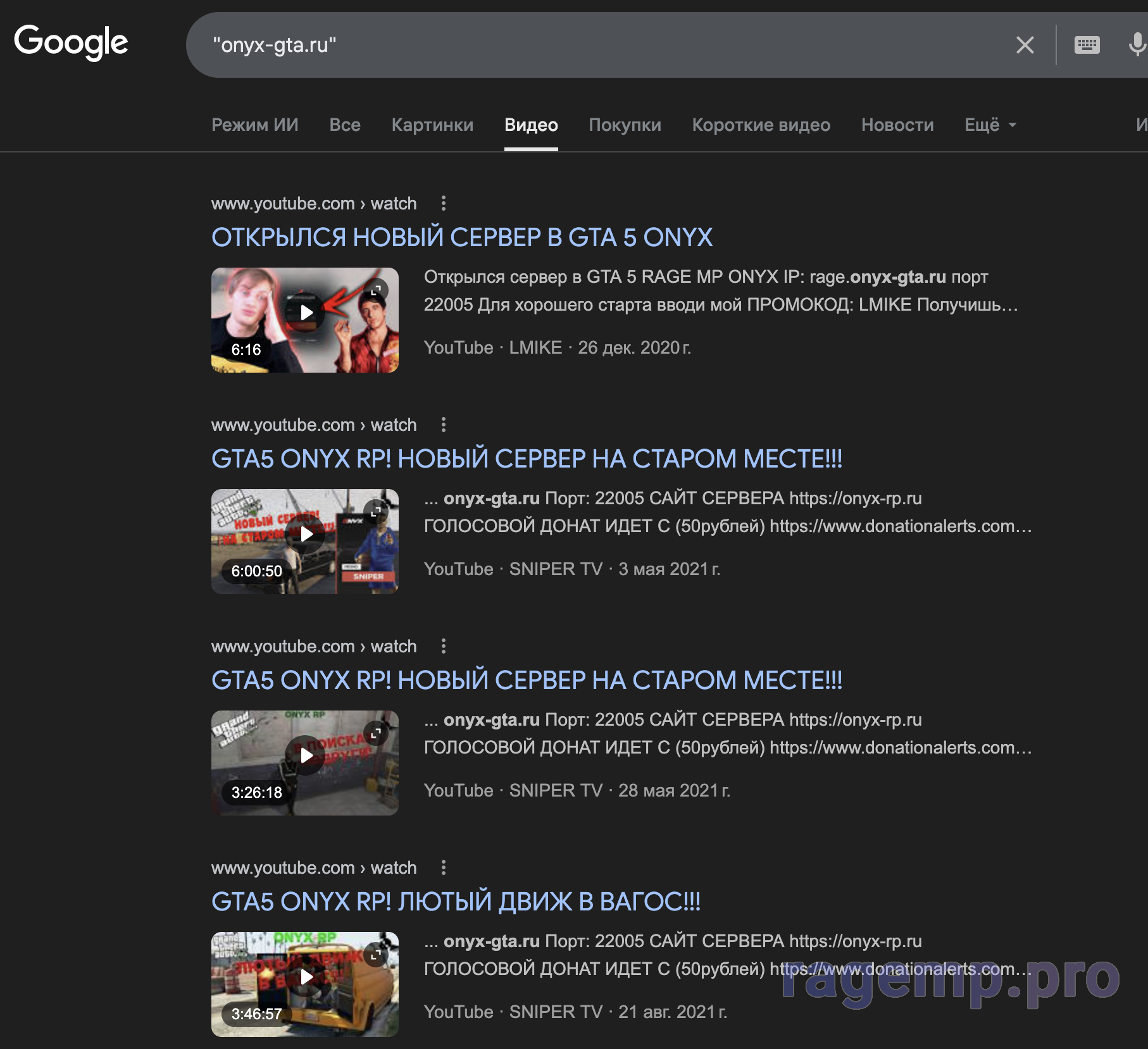Screen dimensions: 1148x1049
Task: Switch to the Картинки tab
Action: pyautogui.click(x=432, y=125)
